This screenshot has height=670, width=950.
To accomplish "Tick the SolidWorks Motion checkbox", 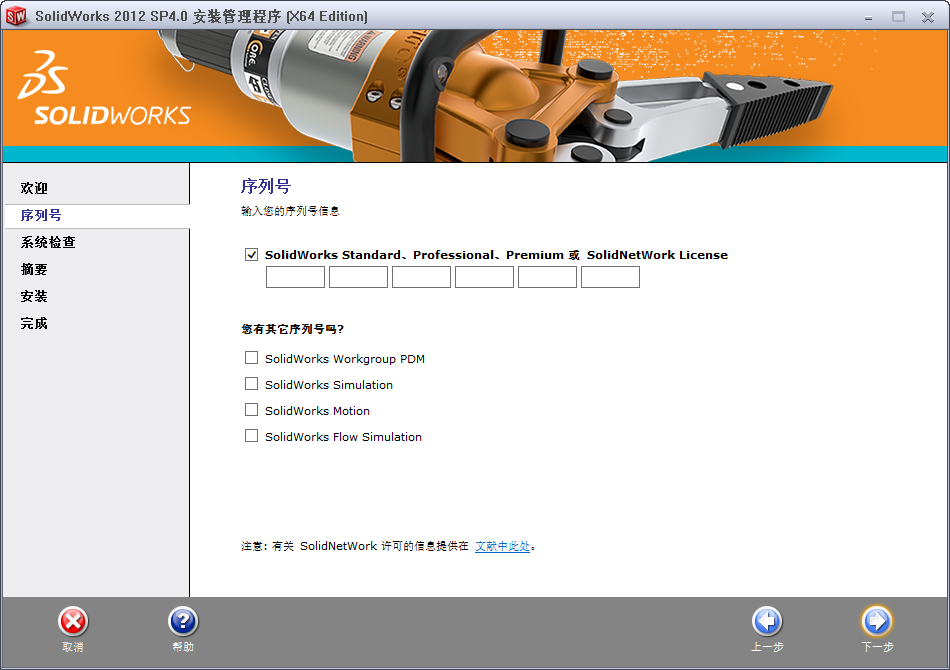I will tap(251, 410).
